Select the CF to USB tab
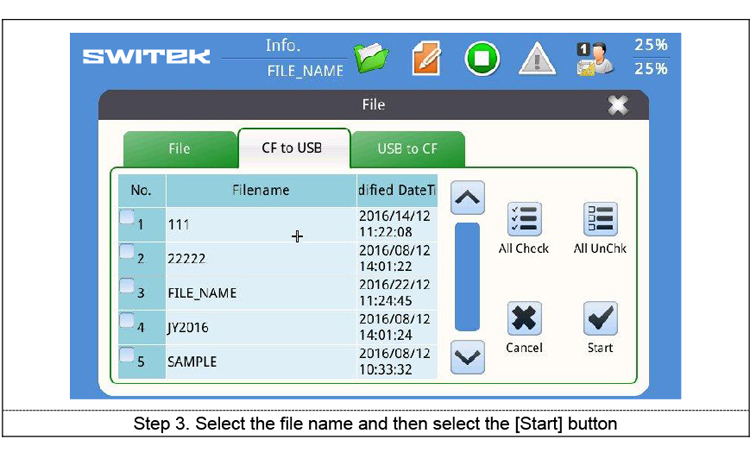Image resolution: width=750 pixels, height=465 pixels. [x=294, y=148]
